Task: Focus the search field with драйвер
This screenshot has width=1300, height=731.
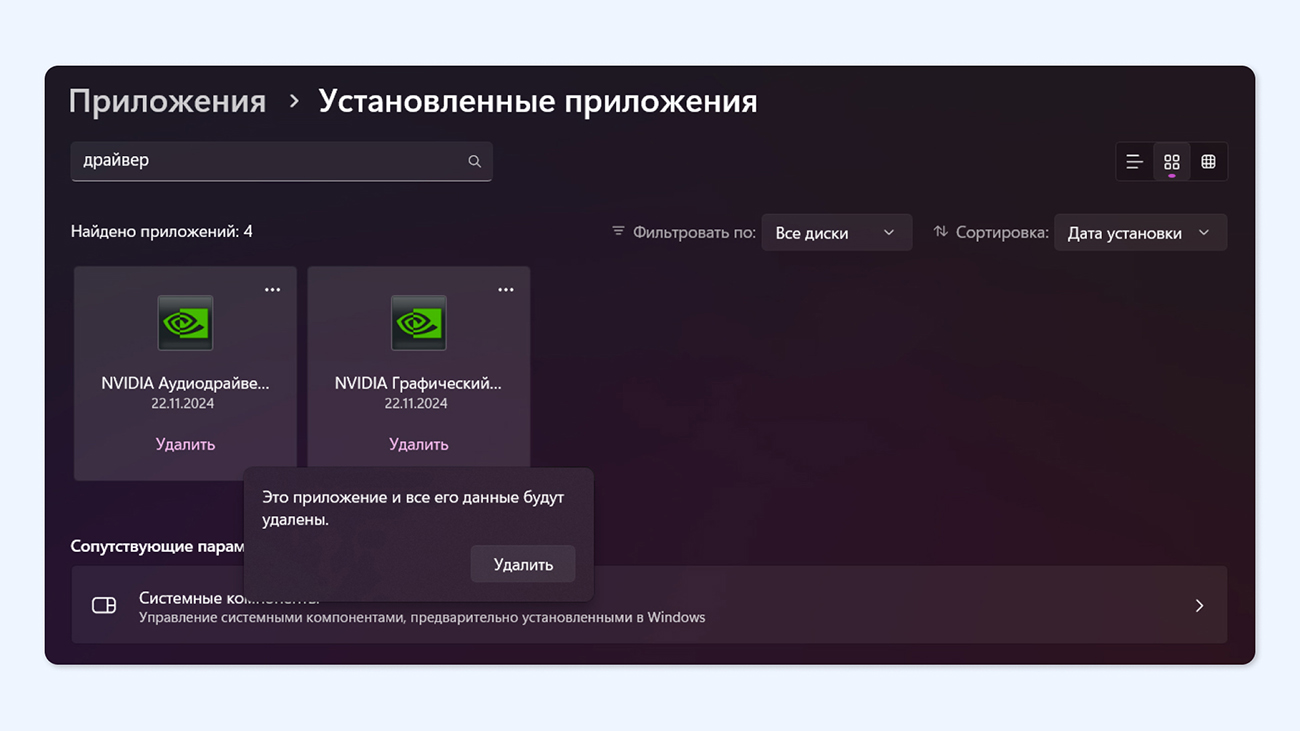Action: [281, 161]
